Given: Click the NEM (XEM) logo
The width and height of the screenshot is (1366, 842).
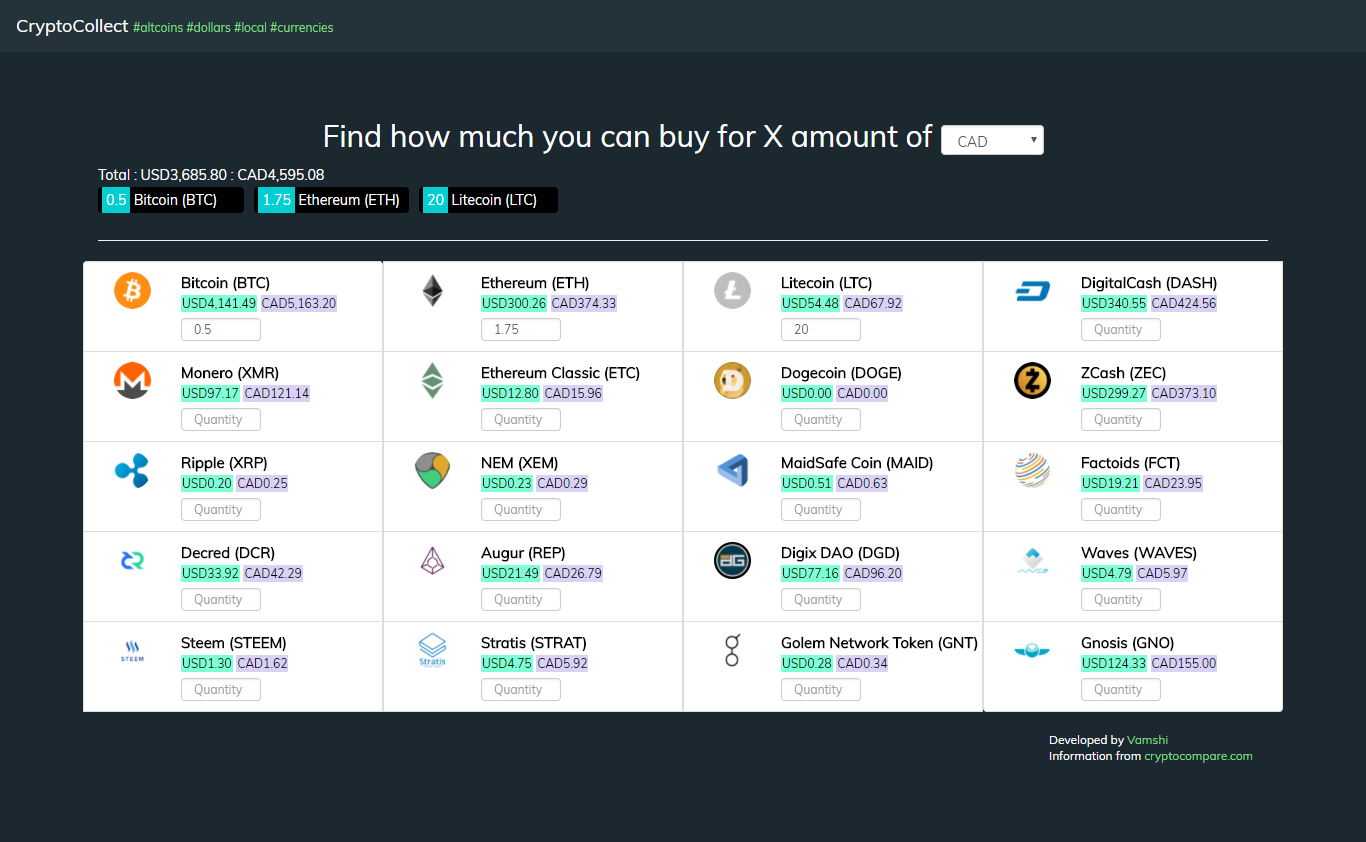Looking at the screenshot, I should (432, 470).
